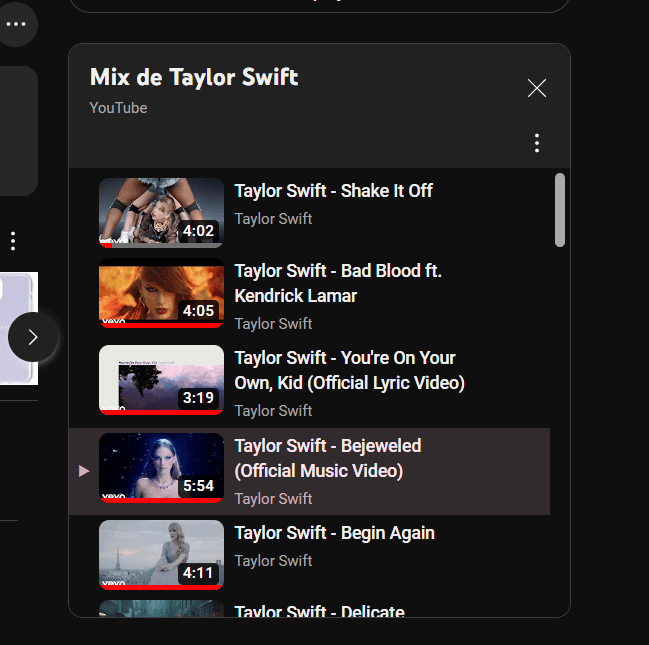
Task: Click the playlist panel scrollbar thumb
Action: pyautogui.click(x=560, y=210)
